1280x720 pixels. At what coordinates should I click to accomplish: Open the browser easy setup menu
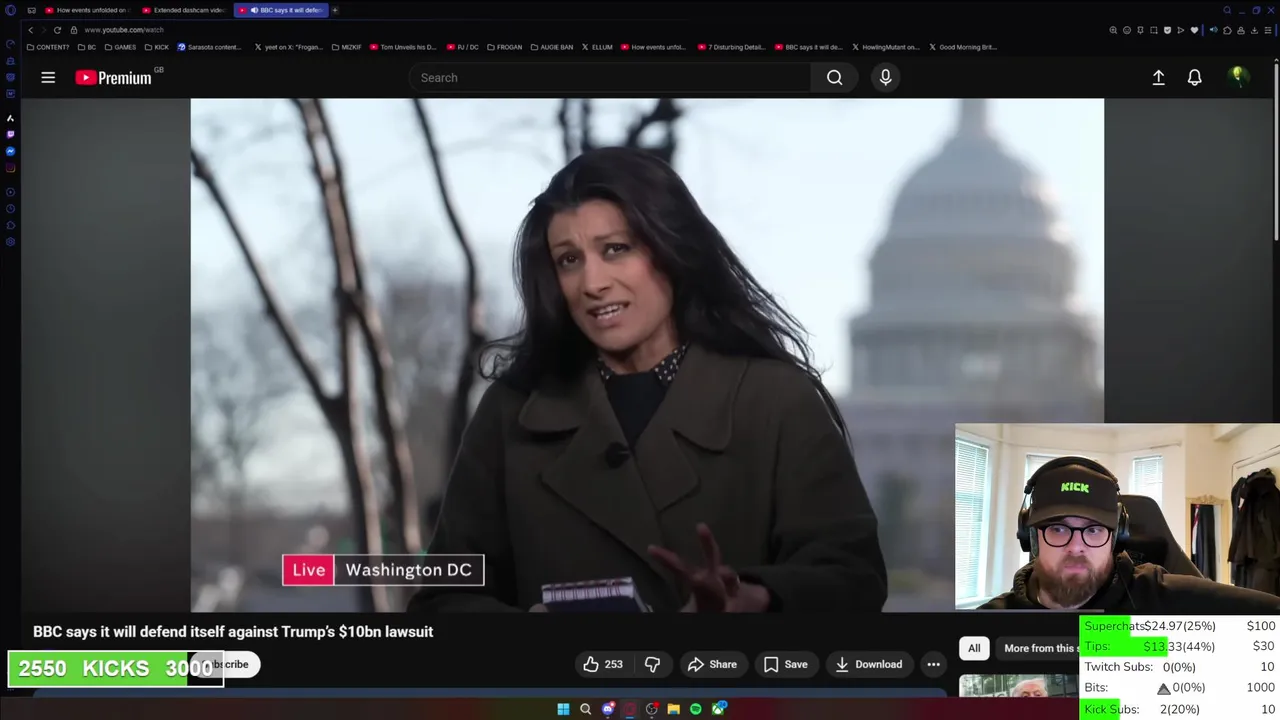tap(1268, 30)
